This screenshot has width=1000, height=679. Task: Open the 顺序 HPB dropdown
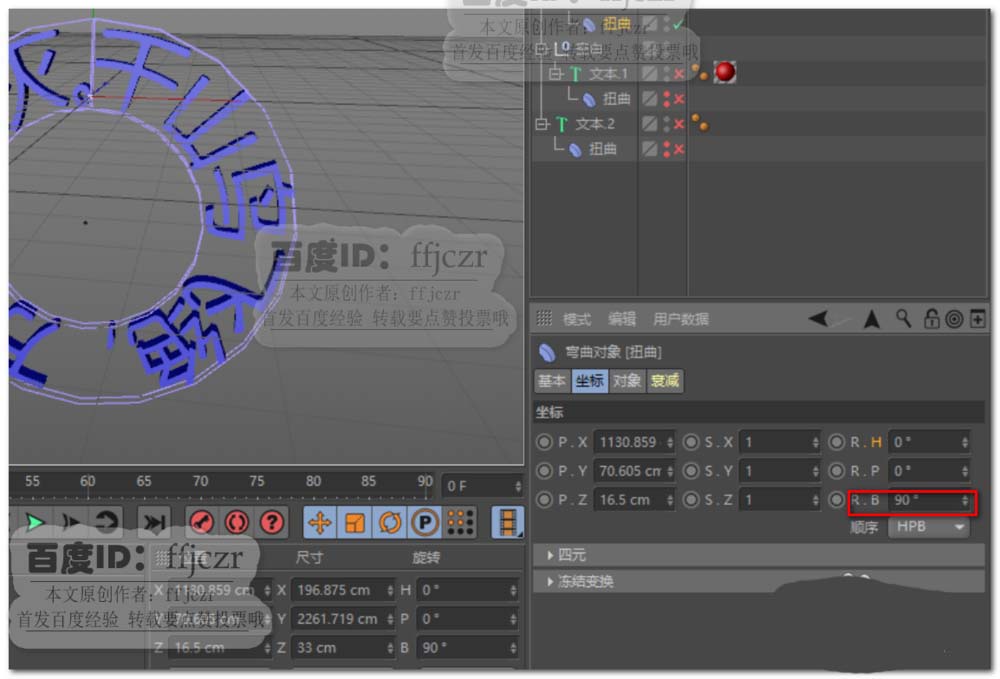(929, 527)
